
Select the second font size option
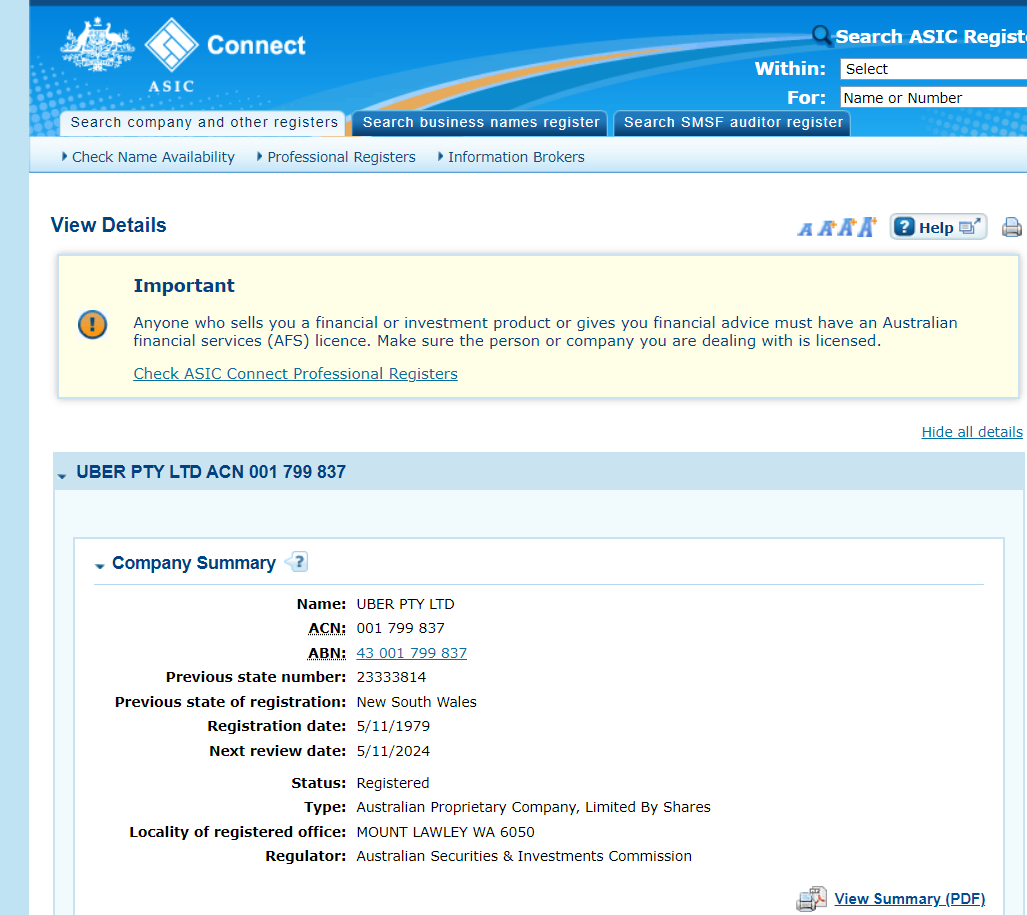(x=827, y=228)
